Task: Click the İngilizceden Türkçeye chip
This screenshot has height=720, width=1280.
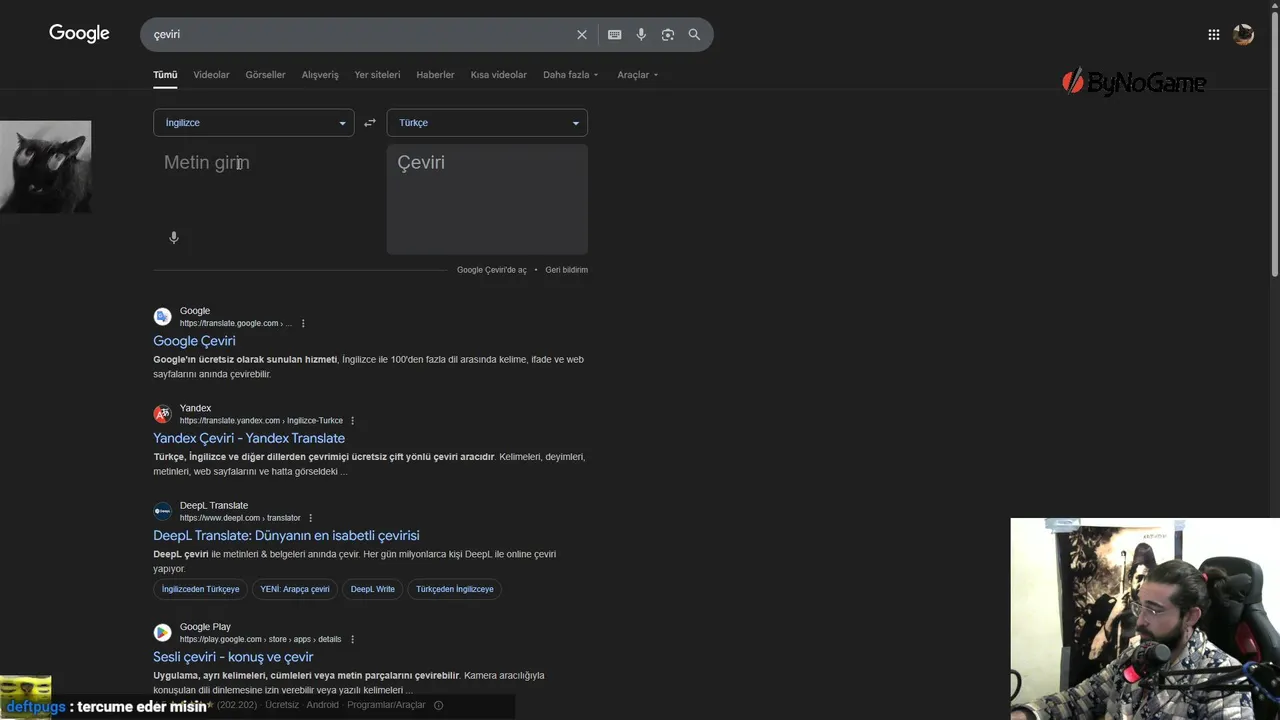Action: (x=201, y=589)
